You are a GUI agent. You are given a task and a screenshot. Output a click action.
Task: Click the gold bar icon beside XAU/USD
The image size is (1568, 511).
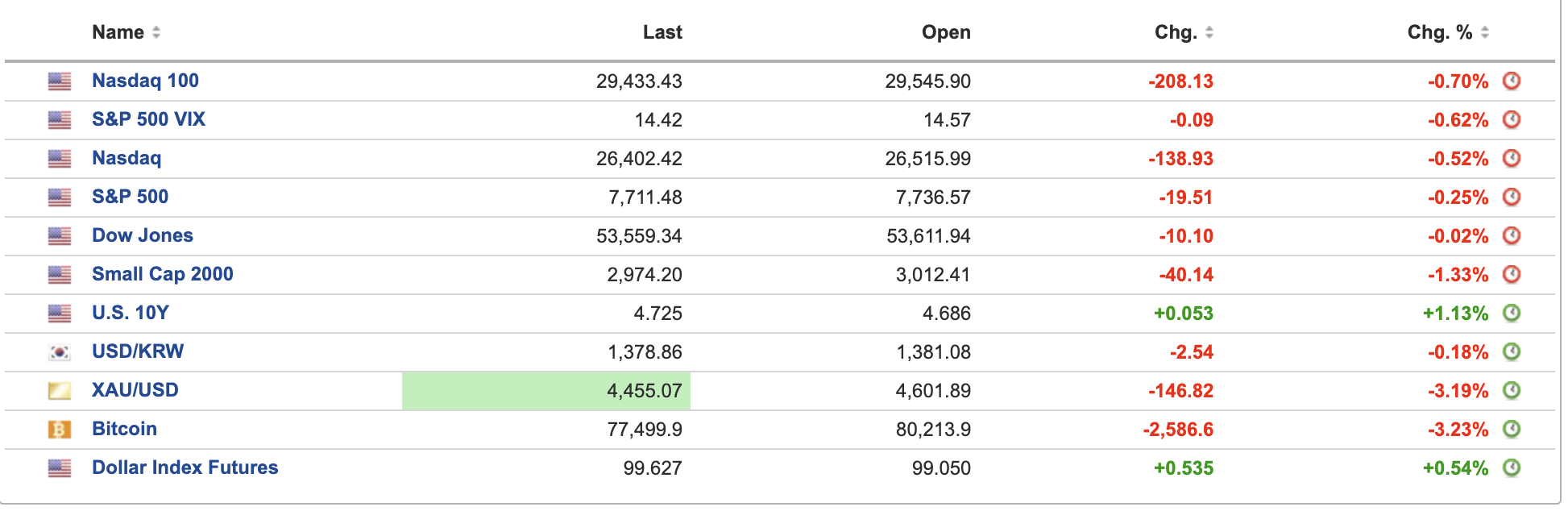(x=60, y=391)
